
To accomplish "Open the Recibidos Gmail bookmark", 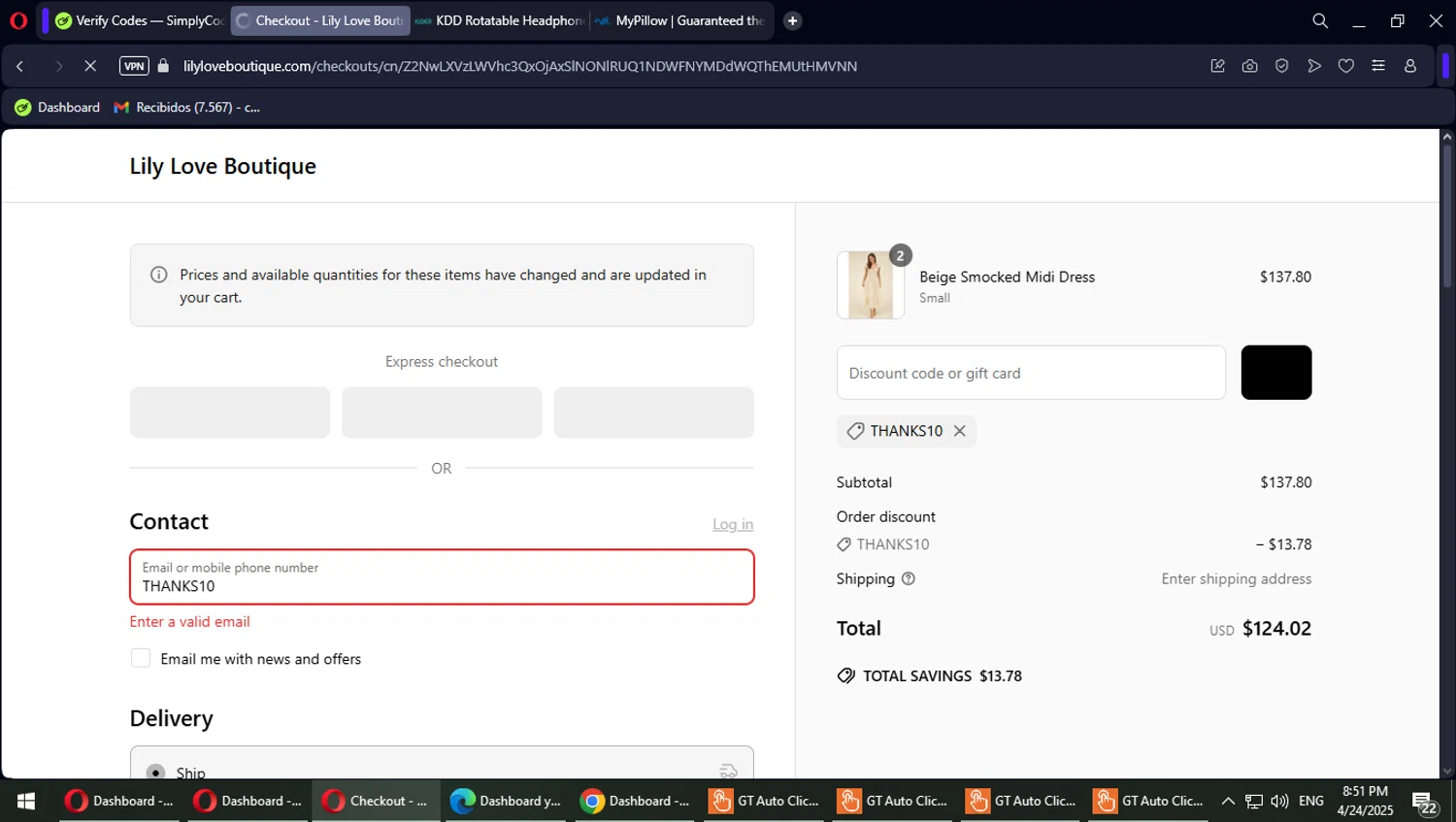I will (186, 107).
